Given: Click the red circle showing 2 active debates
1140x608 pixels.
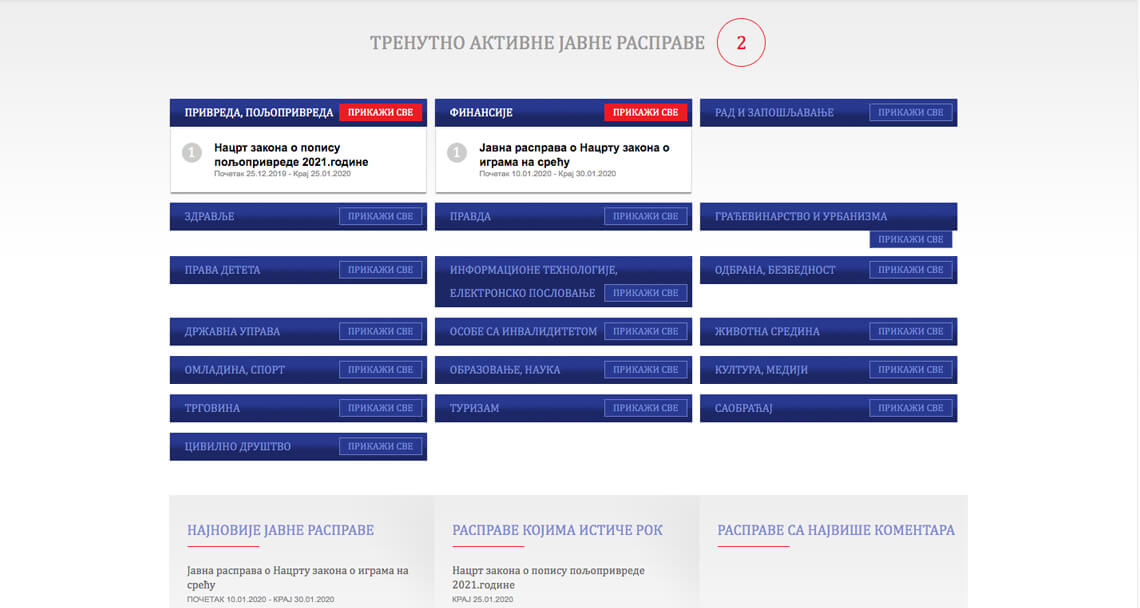Looking at the screenshot, I should [x=741, y=43].
